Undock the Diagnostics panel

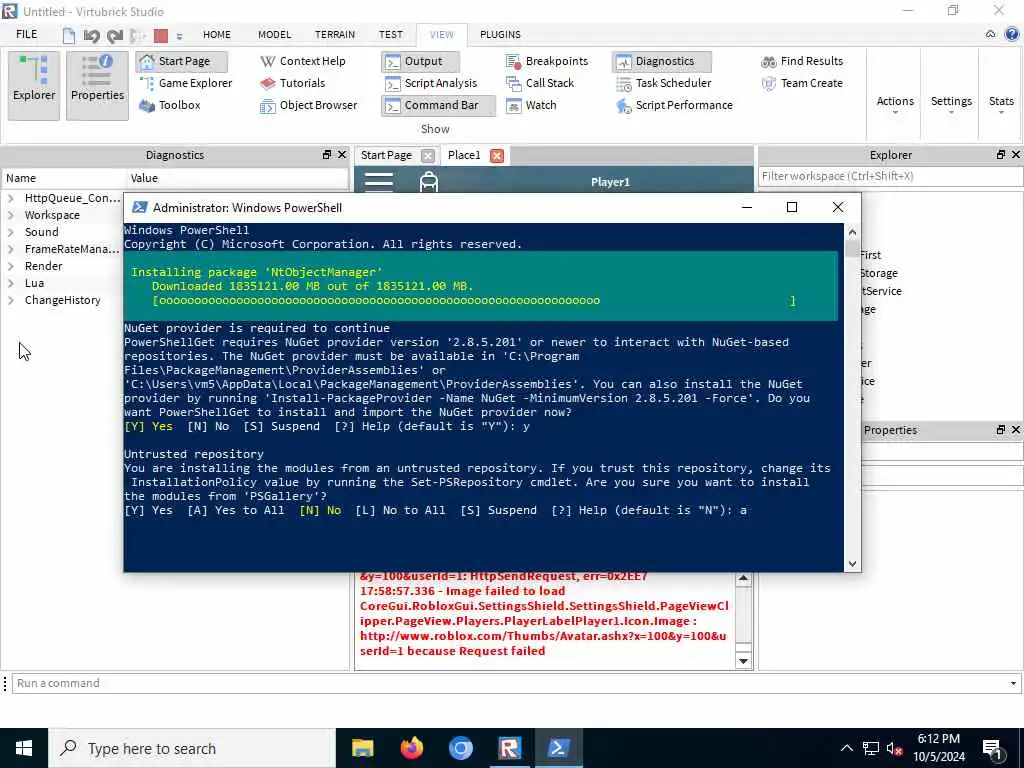click(327, 155)
